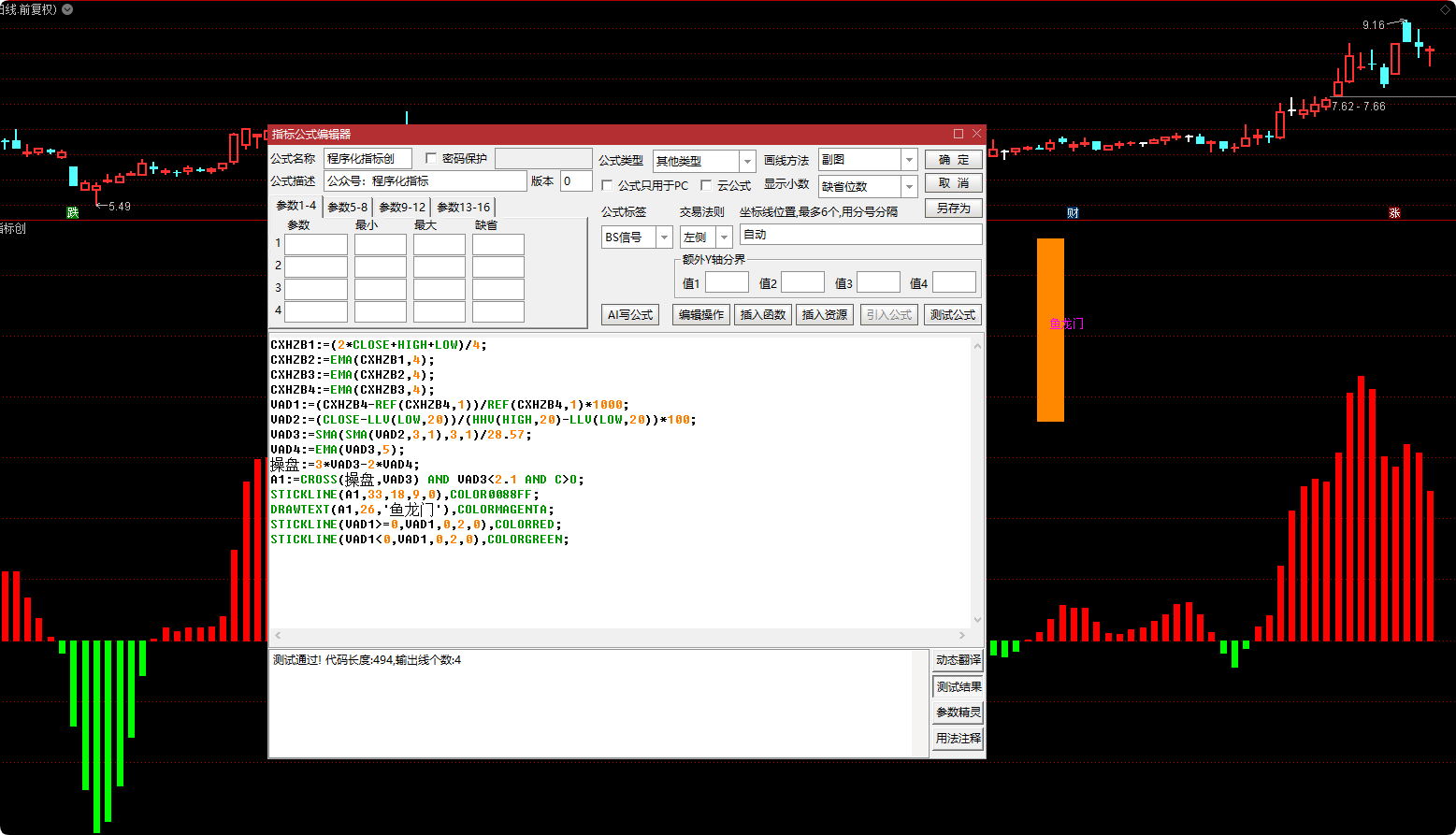Maximize the 指标公式编辑器 dialog

(958, 134)
